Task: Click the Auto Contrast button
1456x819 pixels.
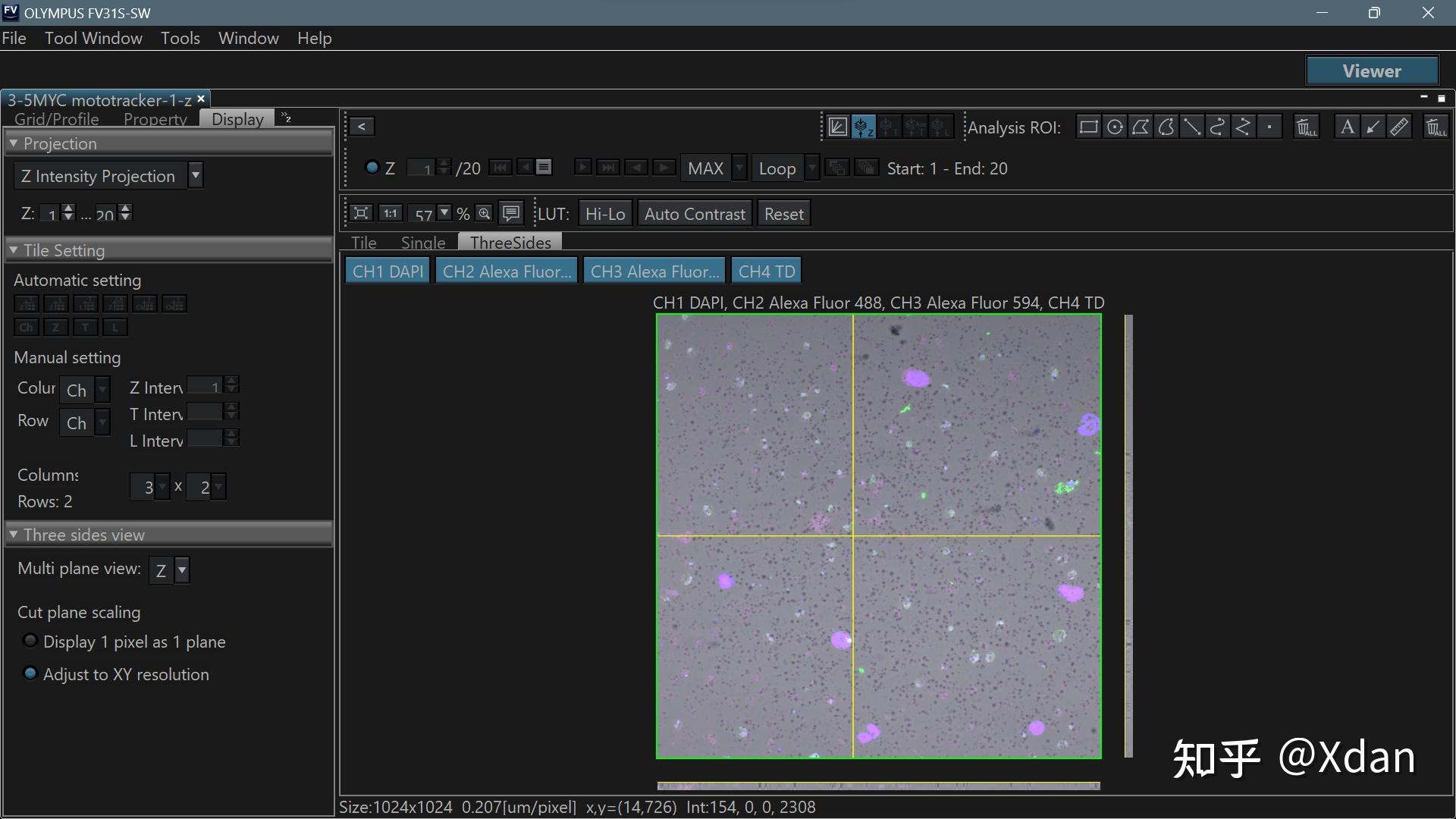Action: click(x=694, y=214)
